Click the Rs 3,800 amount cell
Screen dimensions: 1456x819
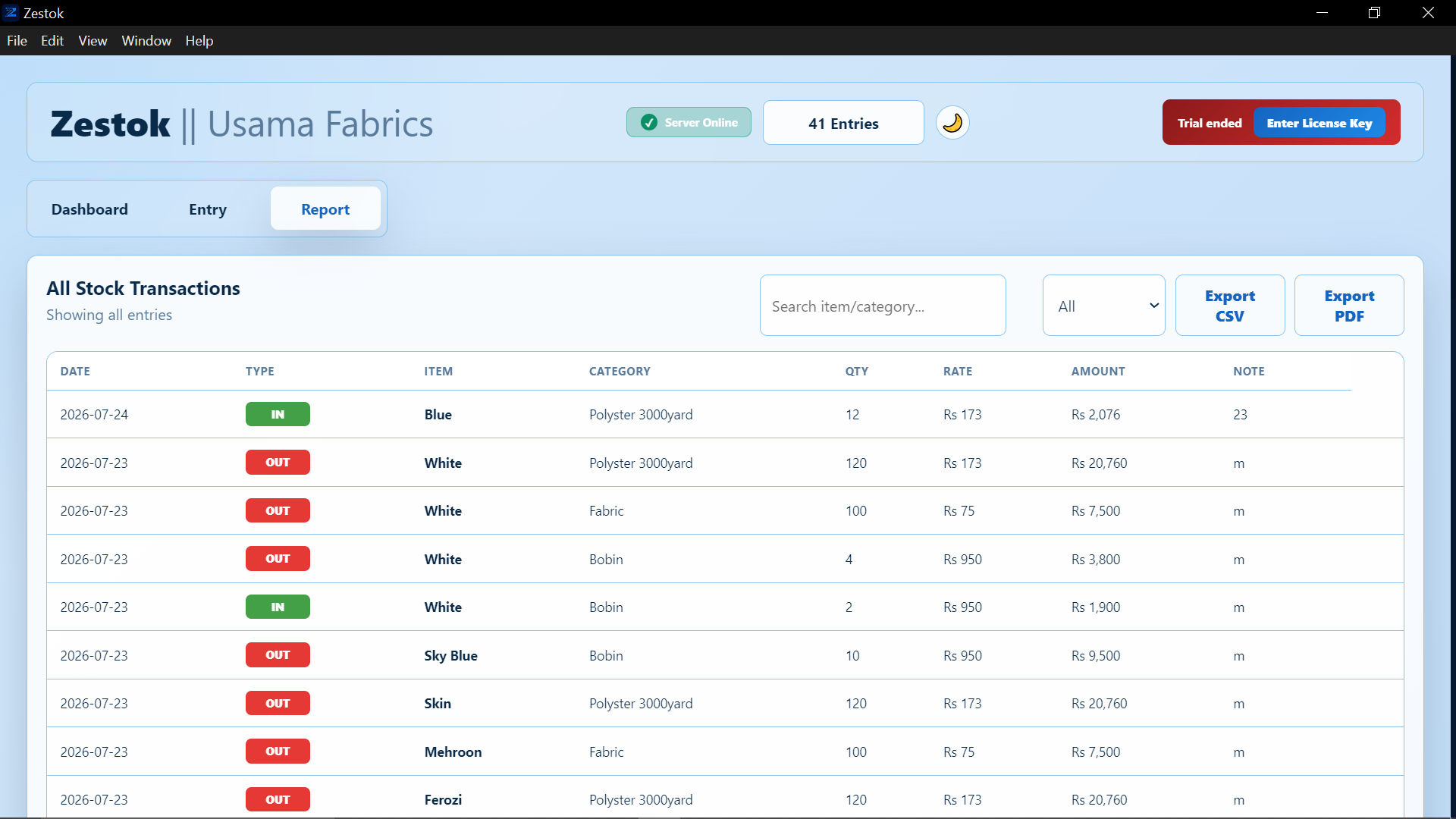[1096, 560]
